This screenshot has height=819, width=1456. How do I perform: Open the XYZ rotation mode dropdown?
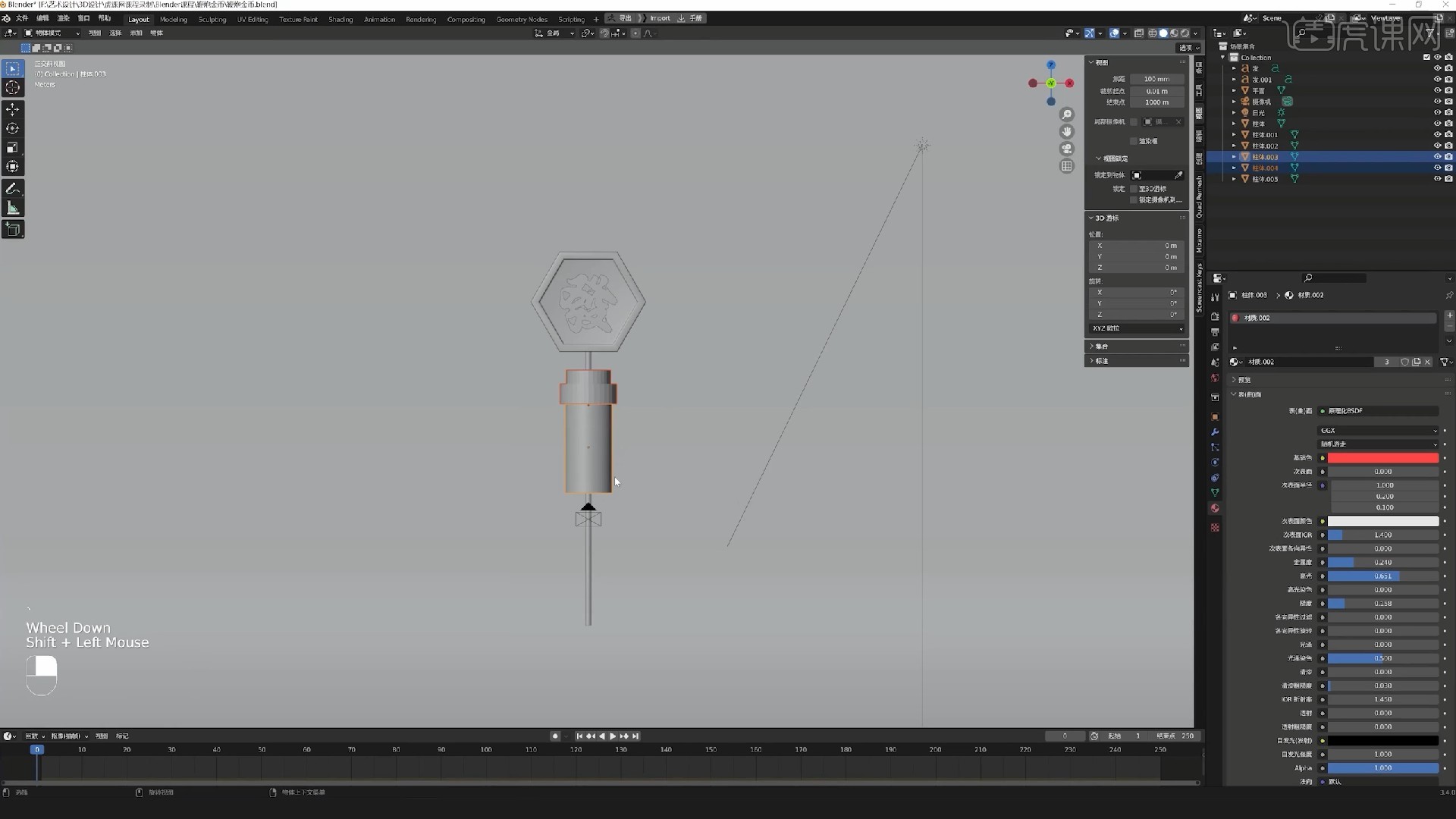pyautogui.click(x=1137, y=328)
